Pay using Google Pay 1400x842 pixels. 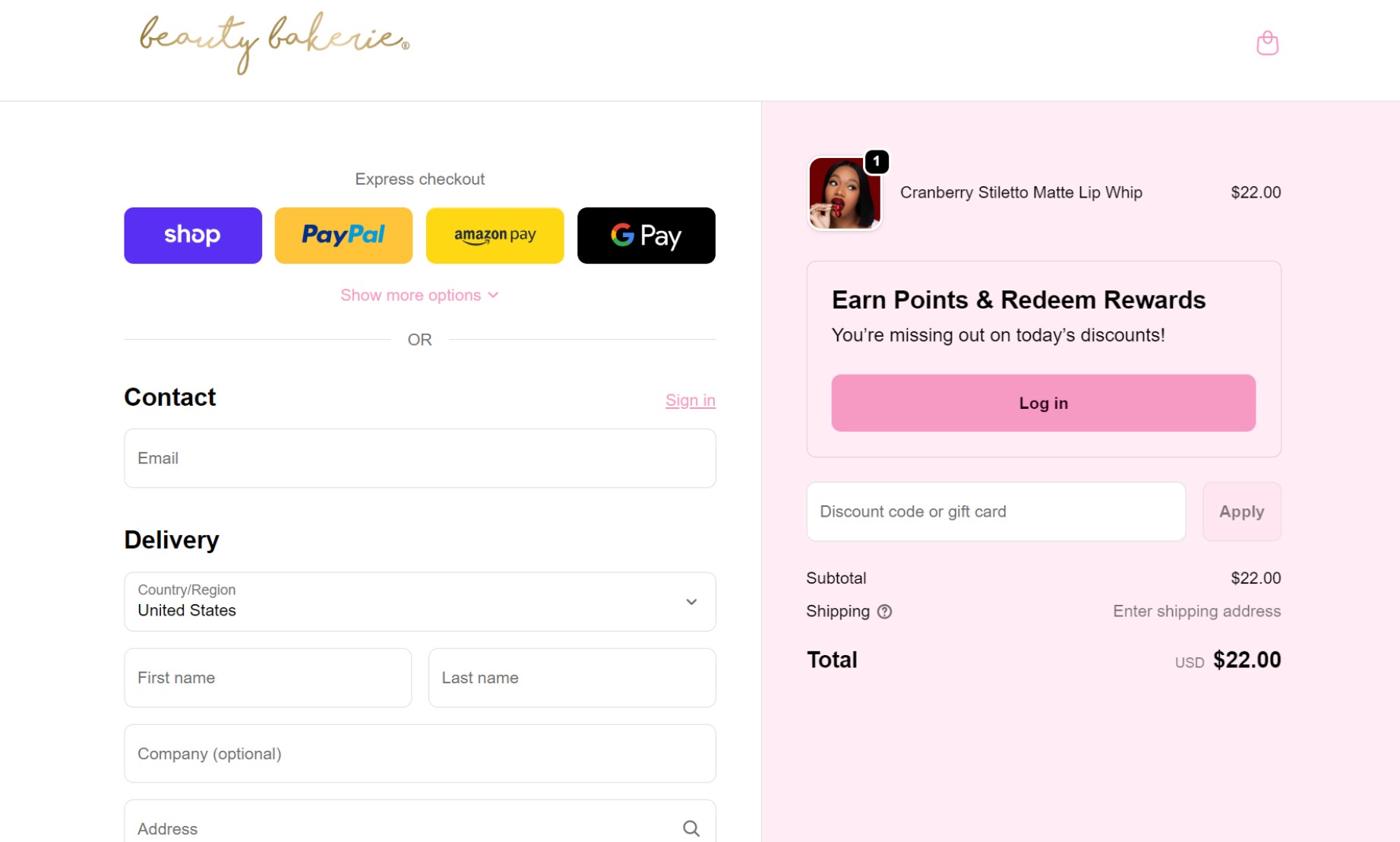(x=646, y=236)
